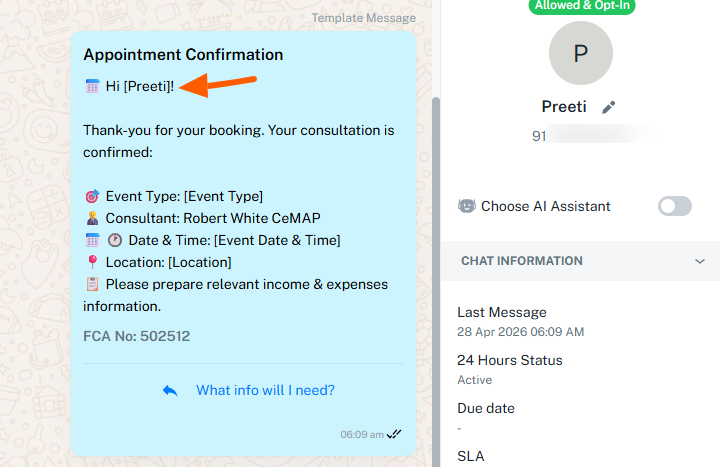Image resolution: width=720 pixels, height=467 pixels.
Task: Click the red pin emoji beside Location
Action: click(92, 262)
